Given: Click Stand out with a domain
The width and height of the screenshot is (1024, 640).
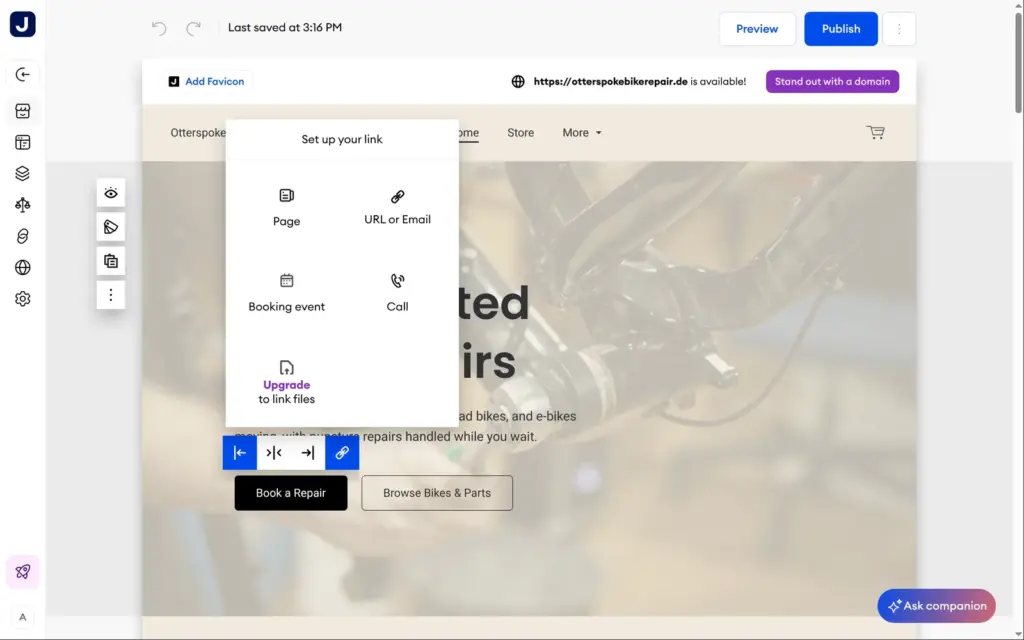Looking at the screenshot, I should click(x=832, y=82).
